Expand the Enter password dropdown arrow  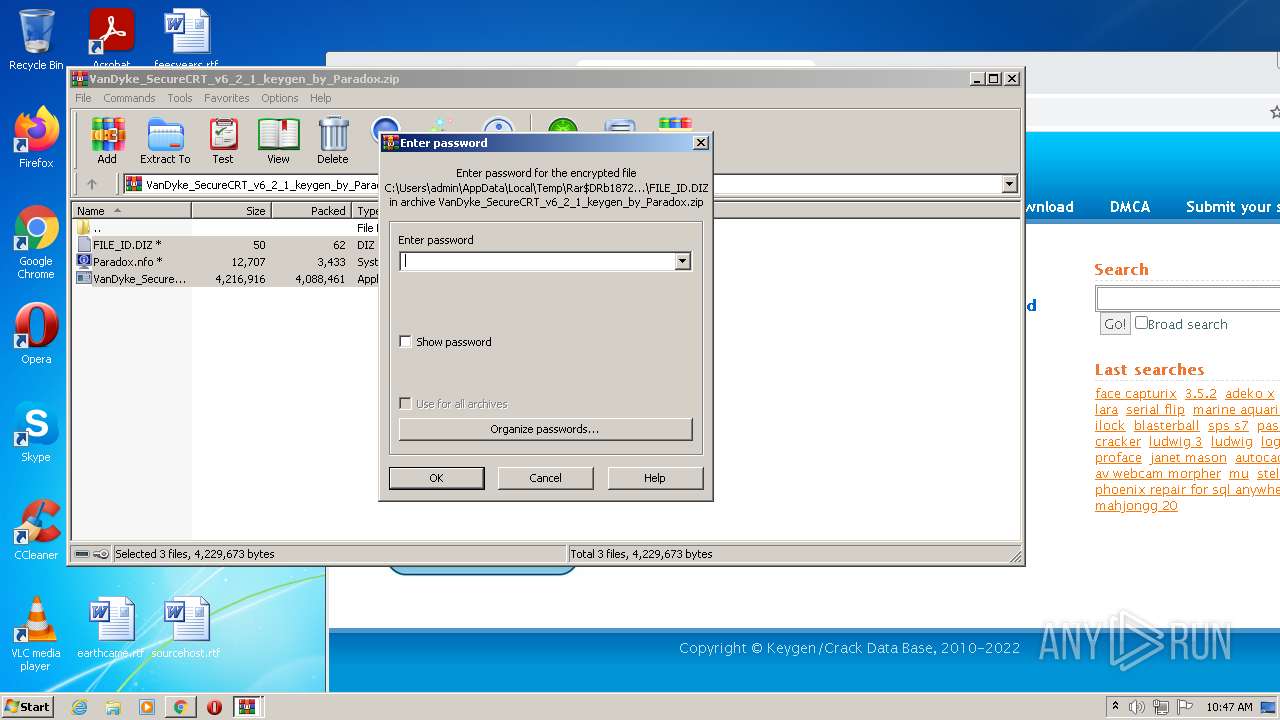(682, 261)
